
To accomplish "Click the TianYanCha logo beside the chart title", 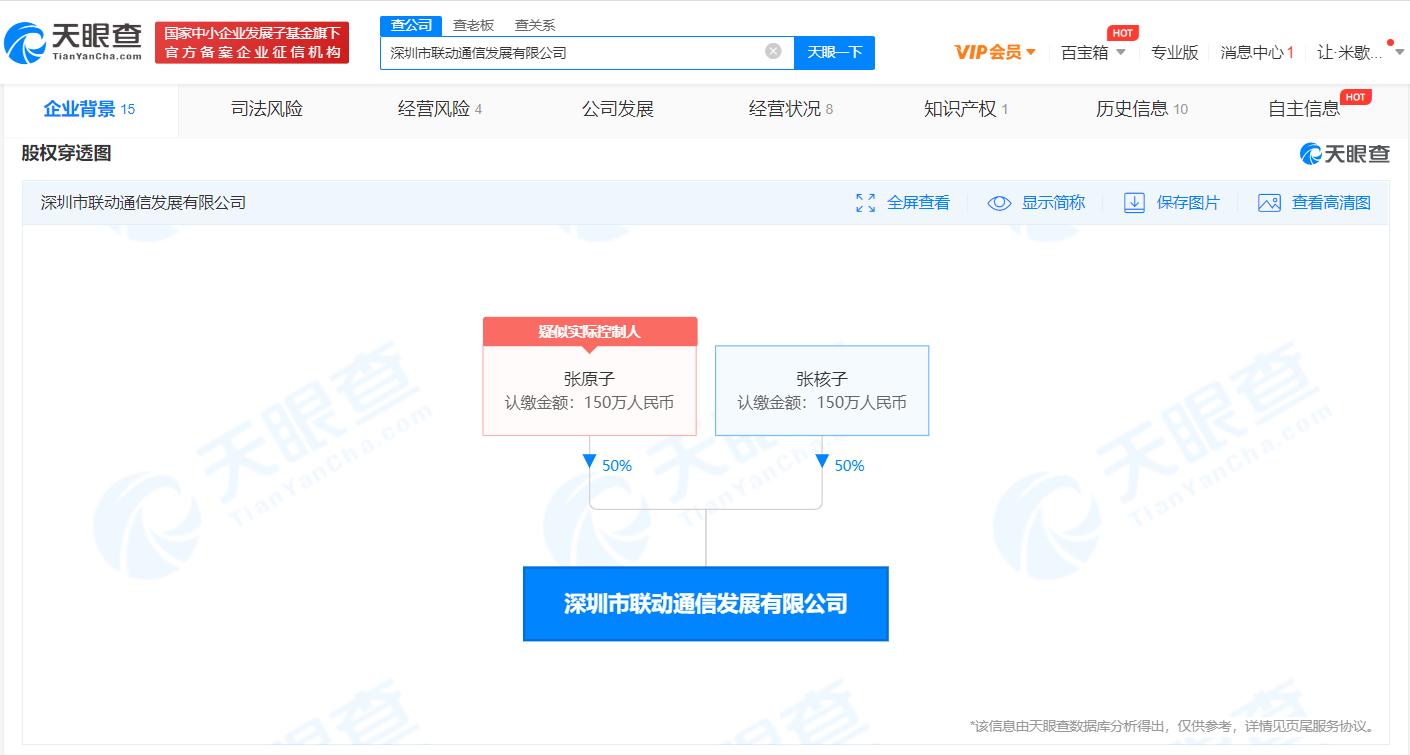I will [1345, 154].
